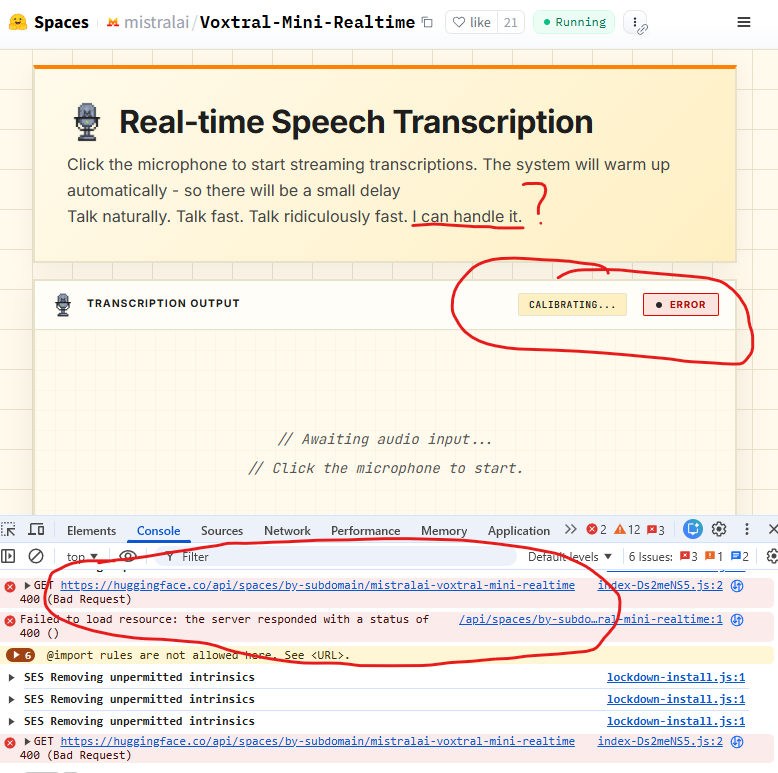
Task: Click the 6 Issues label
Action: 650,557
